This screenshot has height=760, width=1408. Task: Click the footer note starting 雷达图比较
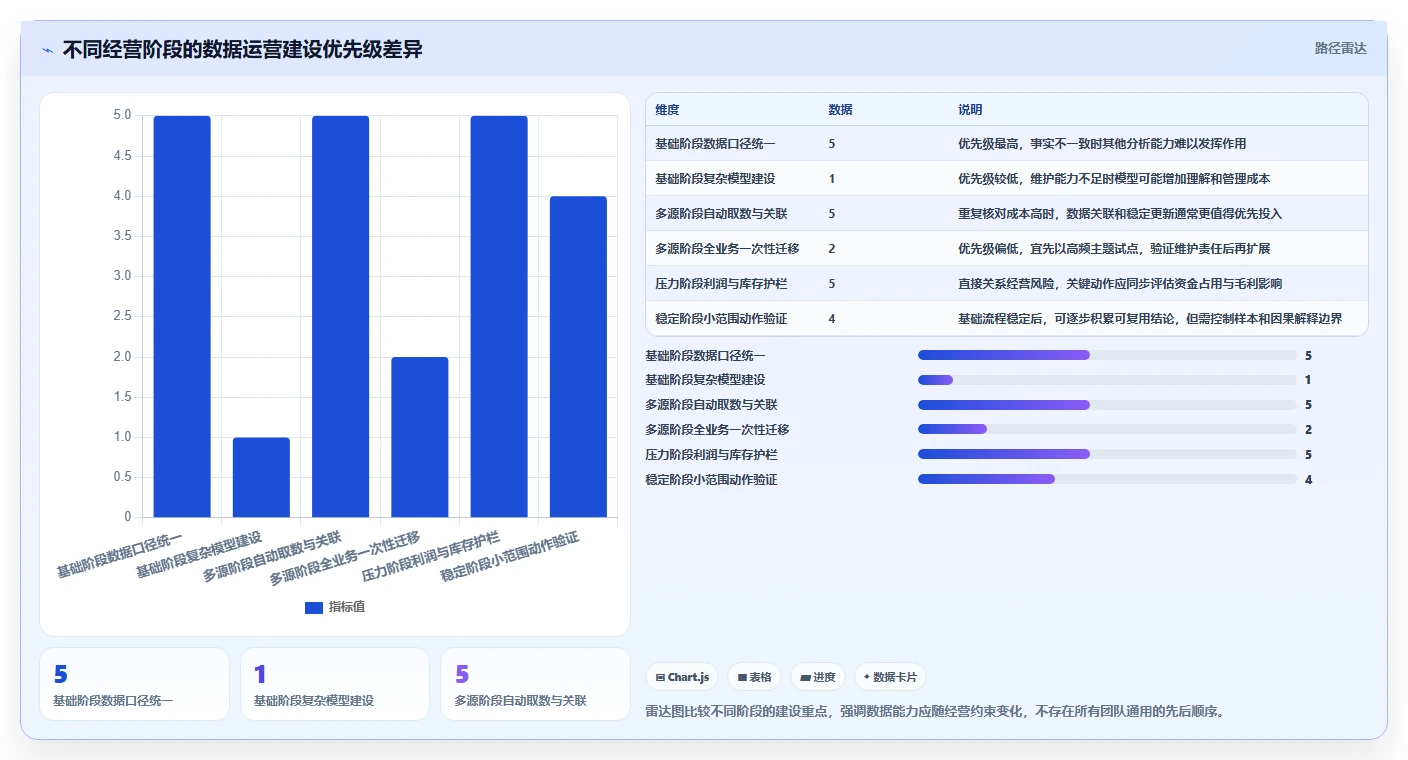(x=935, y=712)
